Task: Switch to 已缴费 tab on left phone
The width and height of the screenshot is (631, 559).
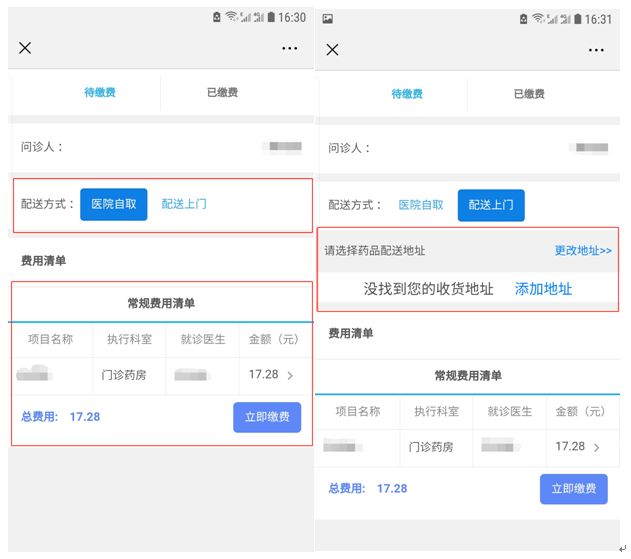Action: click(x=222, y=92)
